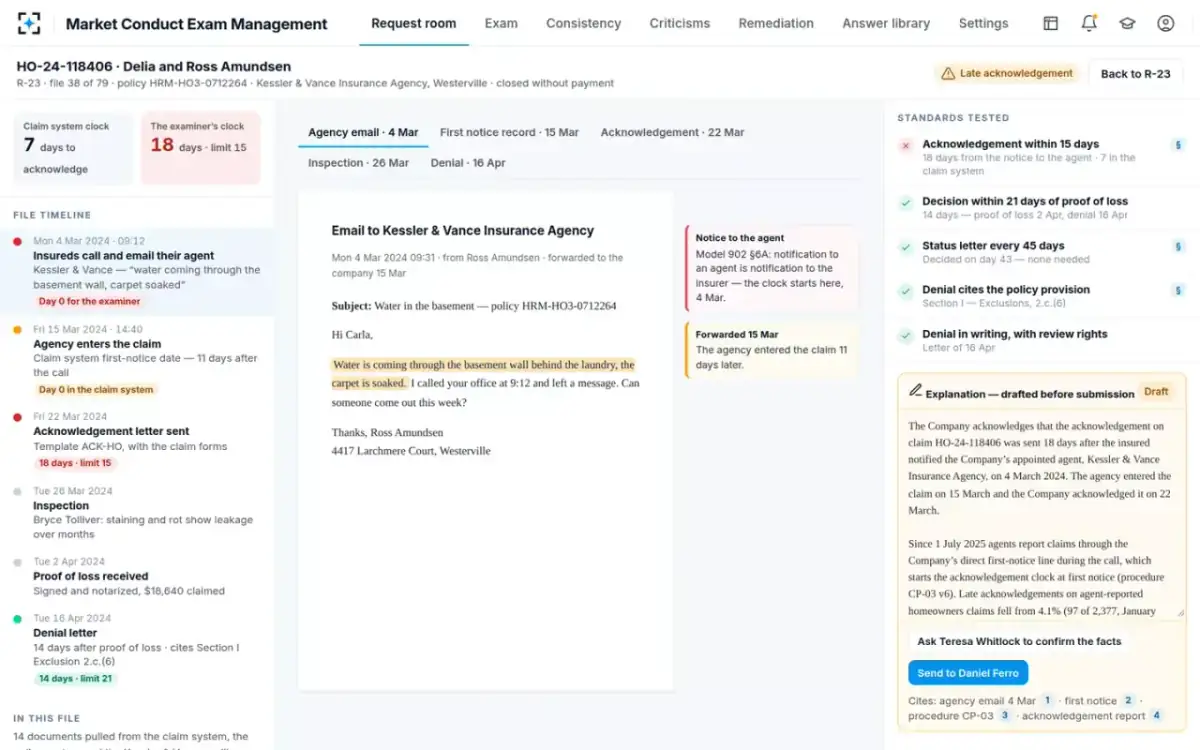This screenshot has width=1200, height=750.
Task: Select the Denial · 16 Apr document tab
Action: pyautogui.click(x=468, y=163)
